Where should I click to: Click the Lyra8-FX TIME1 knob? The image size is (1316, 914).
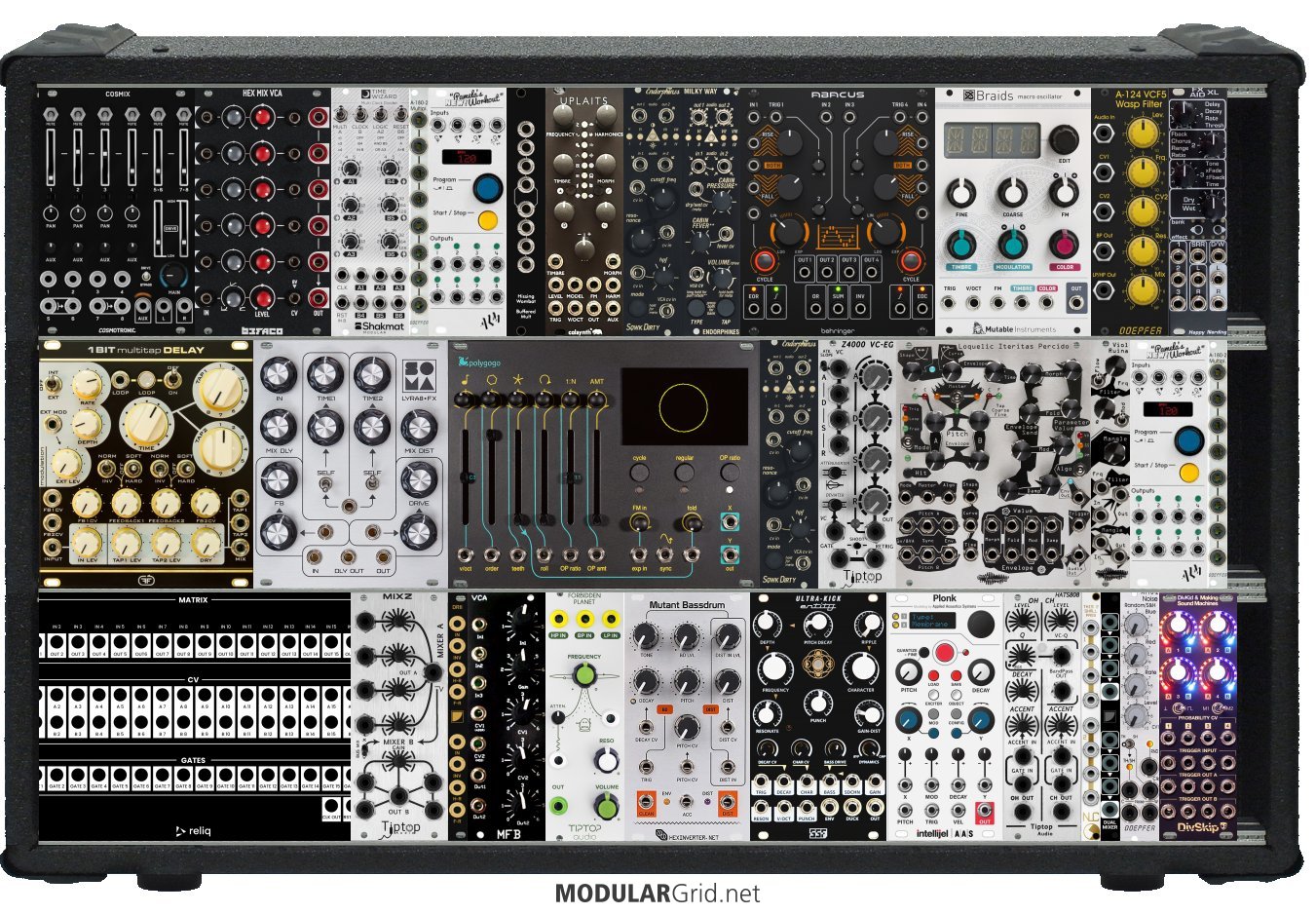coord(325,373)
